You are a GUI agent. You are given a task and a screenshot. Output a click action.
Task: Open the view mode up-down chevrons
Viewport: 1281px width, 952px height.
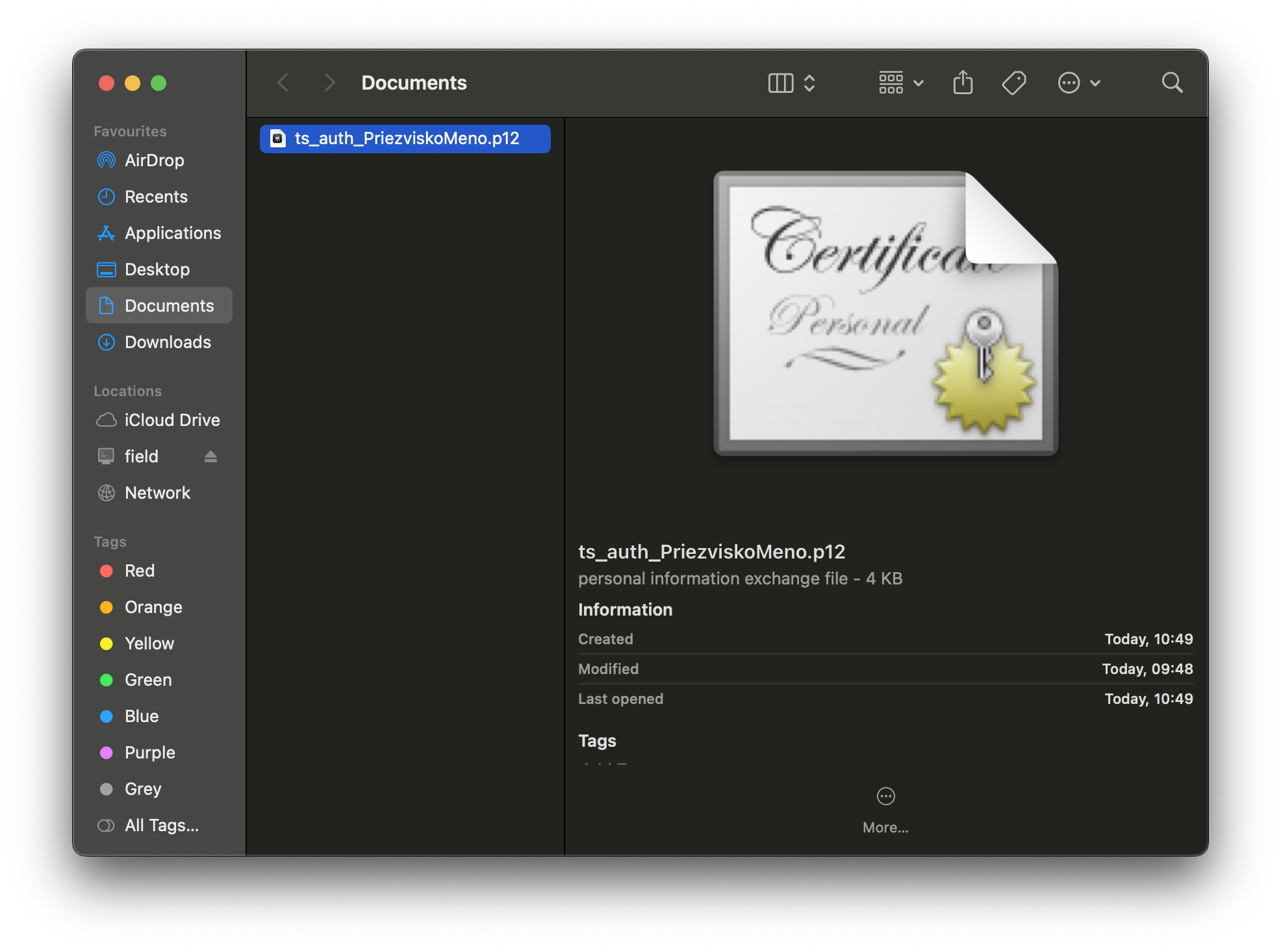809,83
